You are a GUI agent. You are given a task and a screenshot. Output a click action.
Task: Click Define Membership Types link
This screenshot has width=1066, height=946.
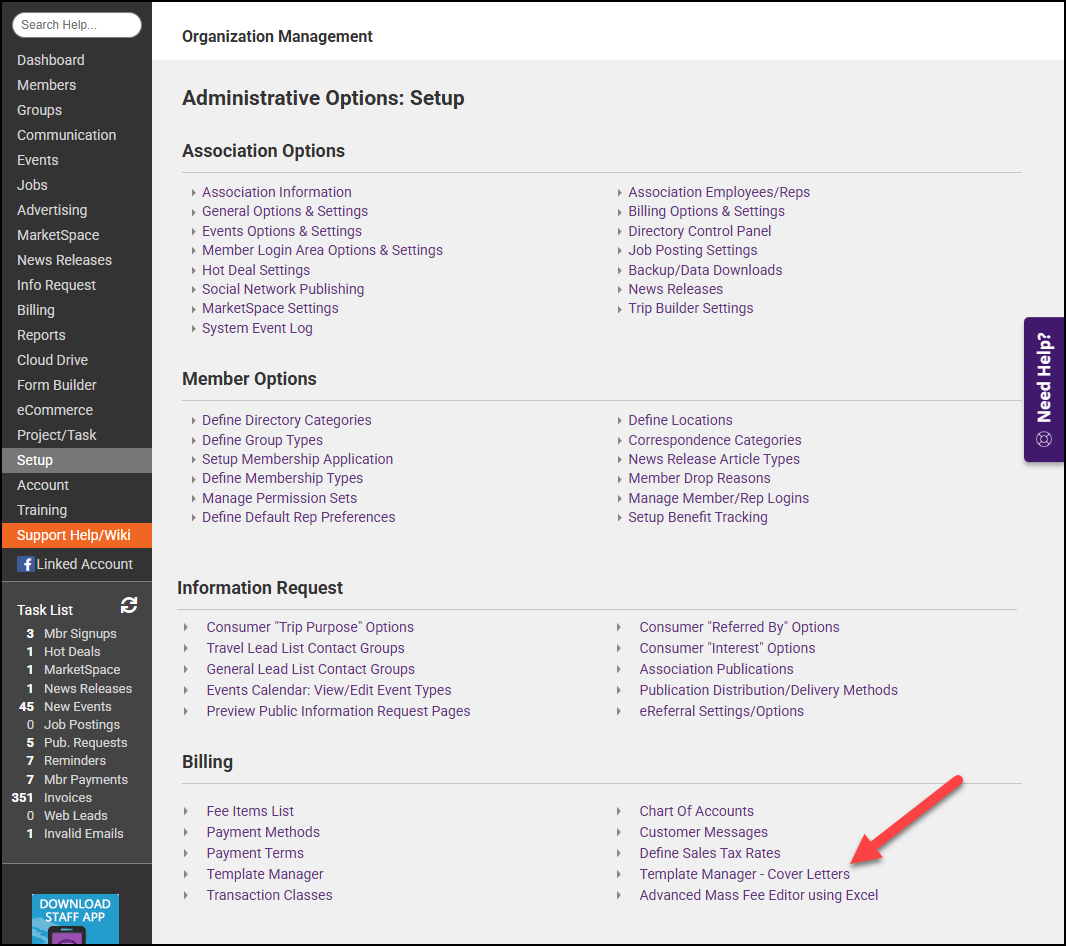click(282, 478)
